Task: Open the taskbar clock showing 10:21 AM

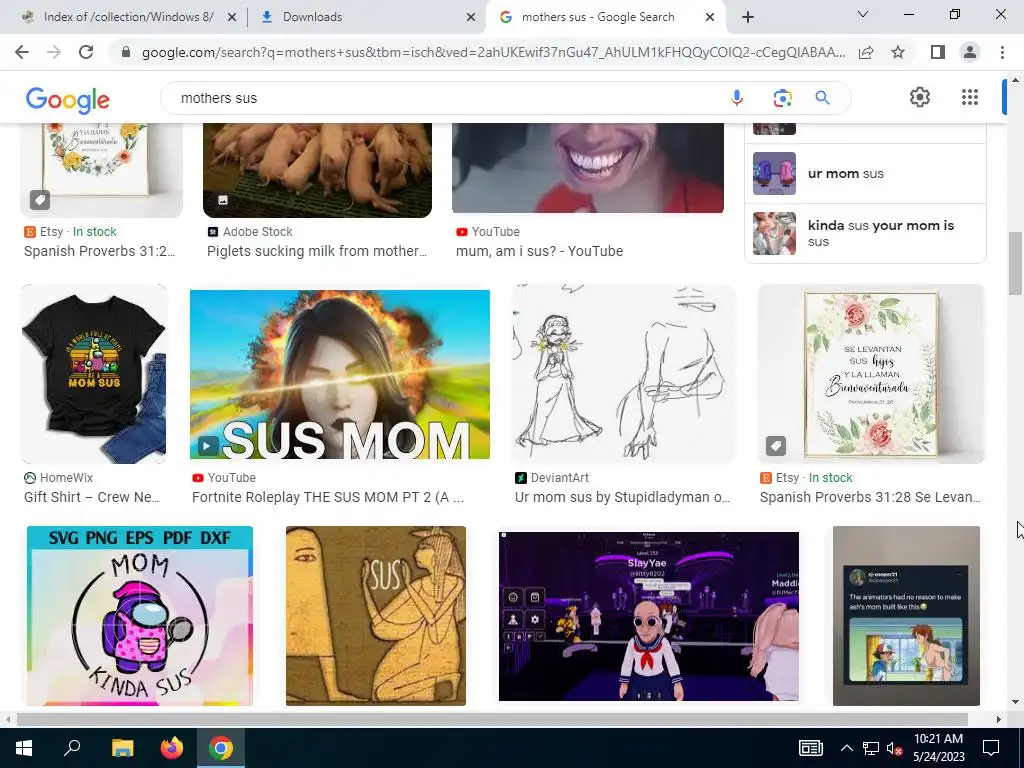Action: [x=938, y=748]
